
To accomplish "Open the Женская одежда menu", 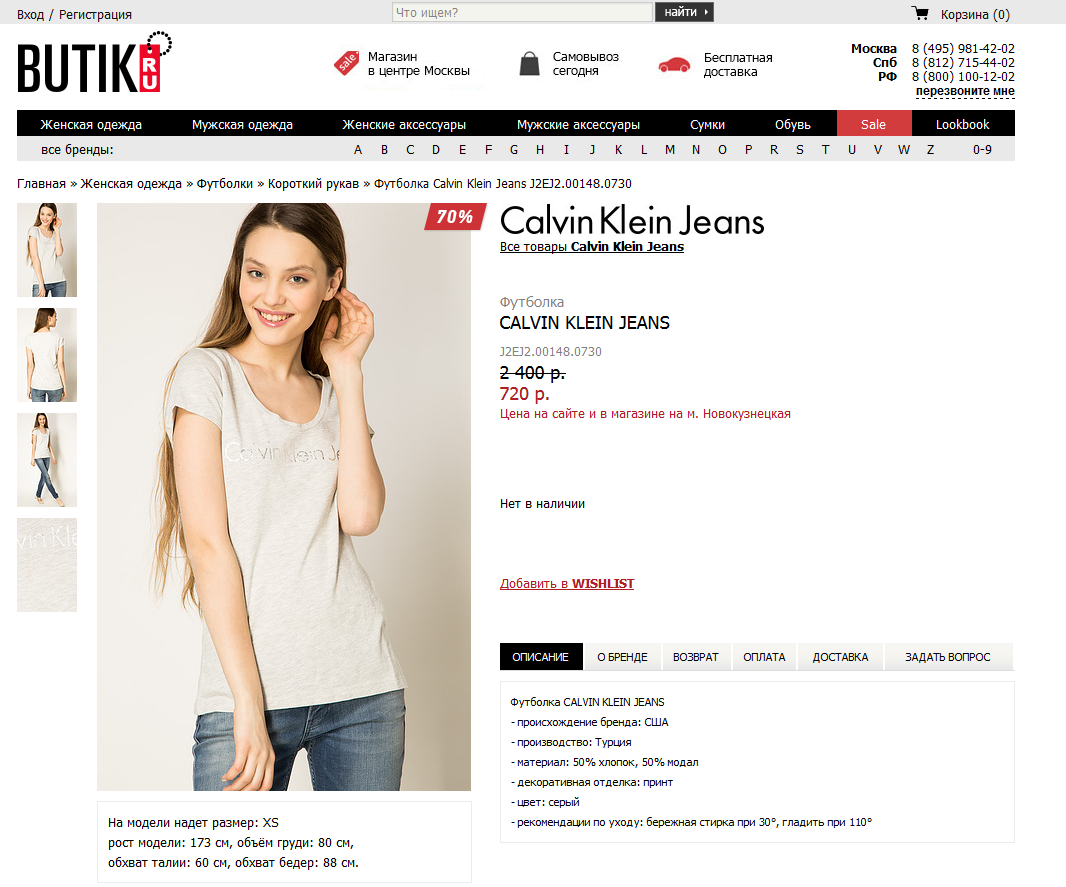I will 91,124.
